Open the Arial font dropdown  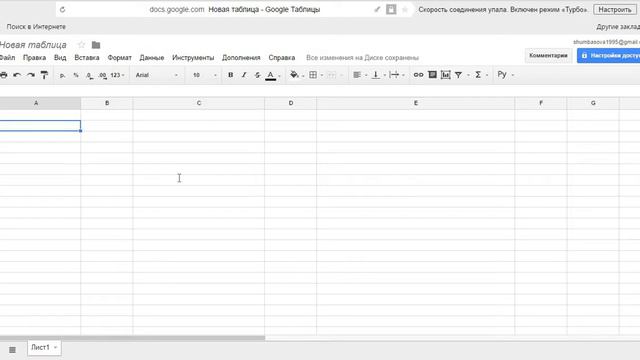pyautogui.click(x=157, y=75)
